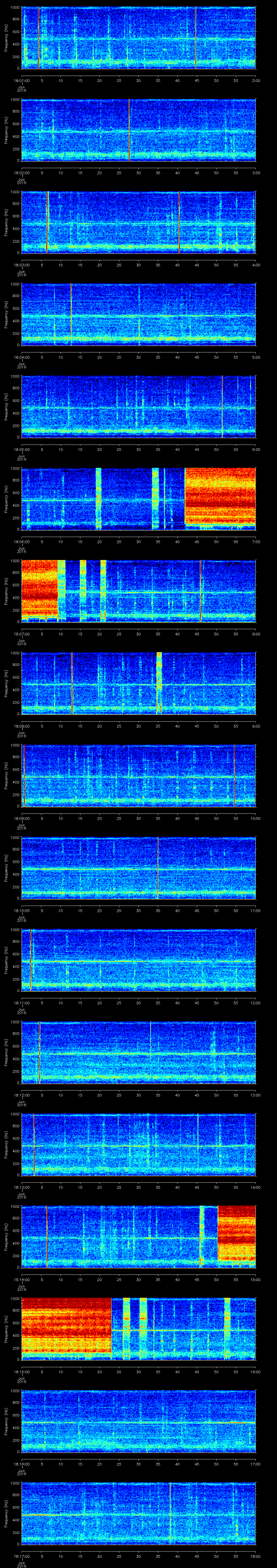The height and width of the screenshot is (1568, 277).
Task: Choose the spectrogram panel starting at 18:12:00
Action: pyautogui.click(x=138, y=1052)
